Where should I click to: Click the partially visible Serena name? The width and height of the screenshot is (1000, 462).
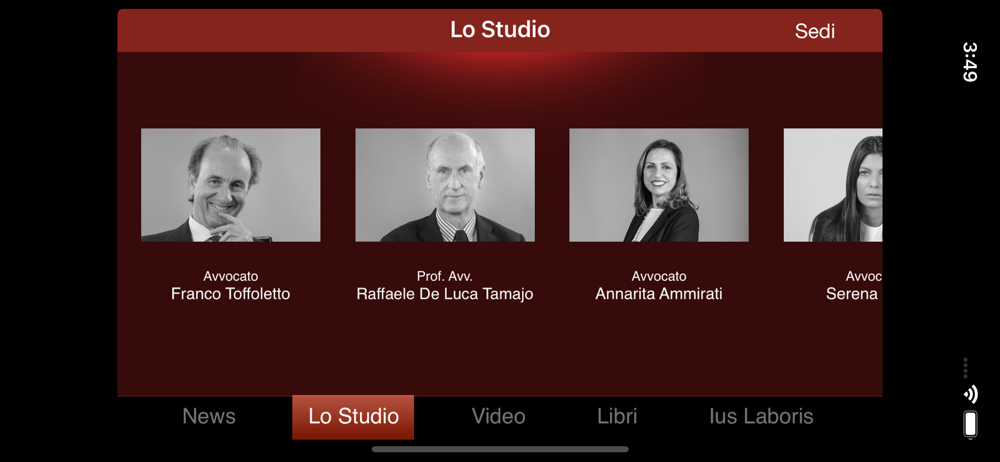(x=854, y=294)
